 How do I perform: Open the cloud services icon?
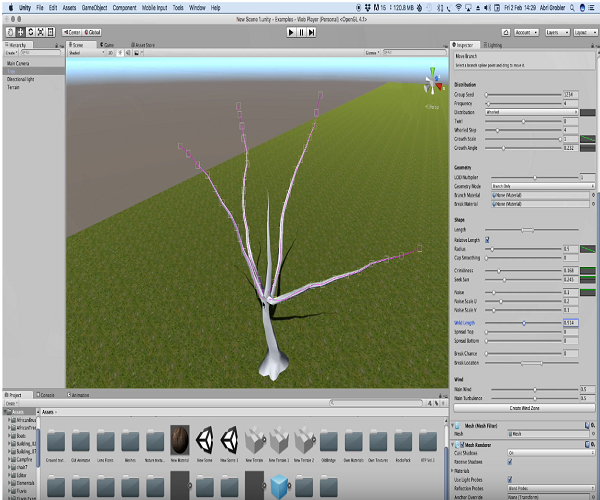point(506,33)
